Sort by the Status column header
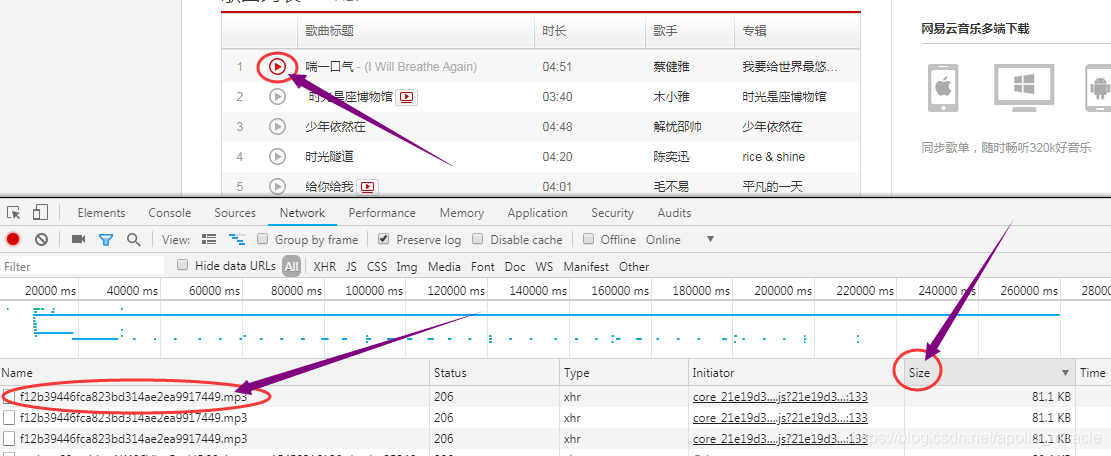The image size is (1111, 456). click(x=495, y=372)
